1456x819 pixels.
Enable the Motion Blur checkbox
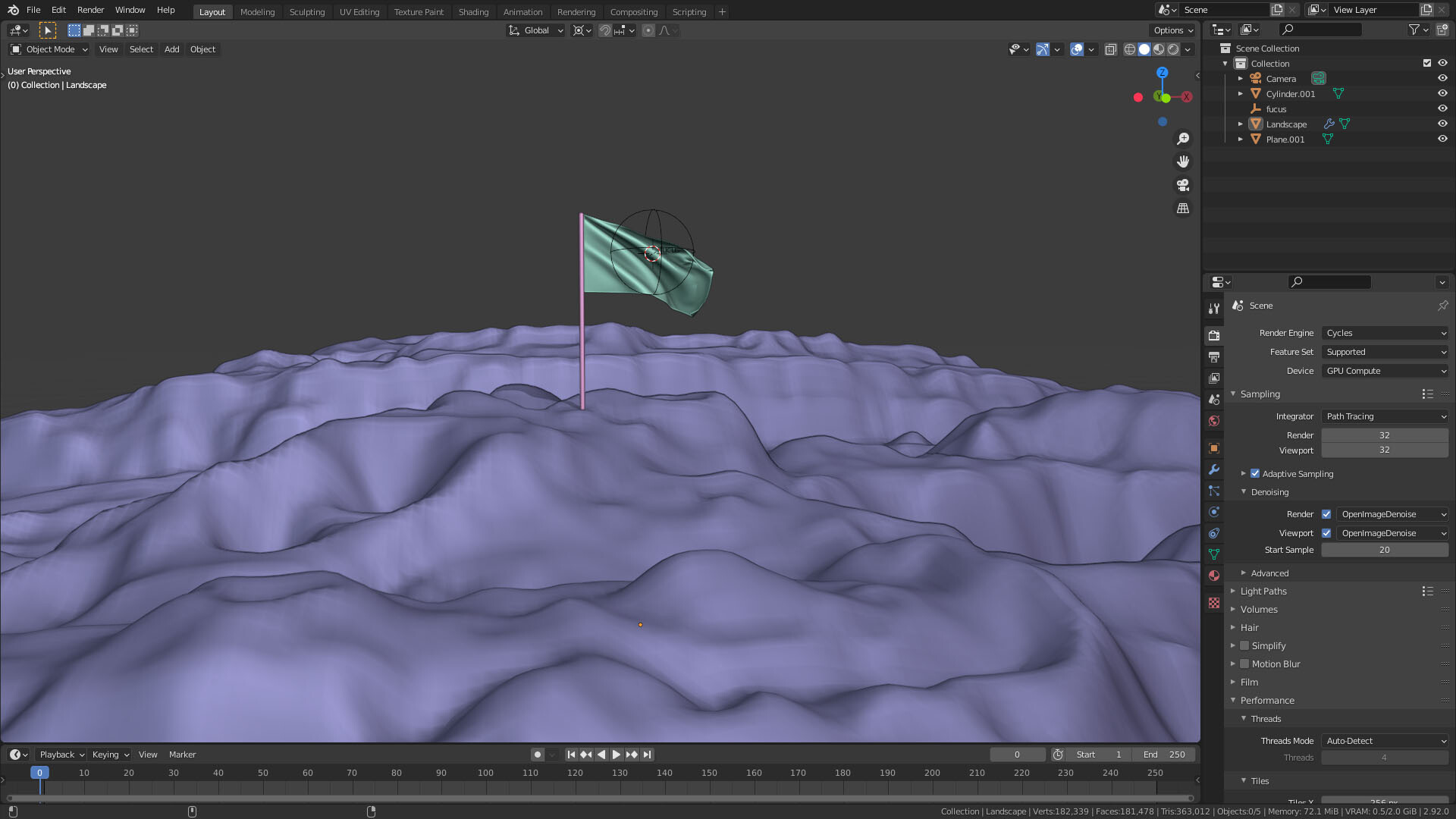[x=1244, y=664]
